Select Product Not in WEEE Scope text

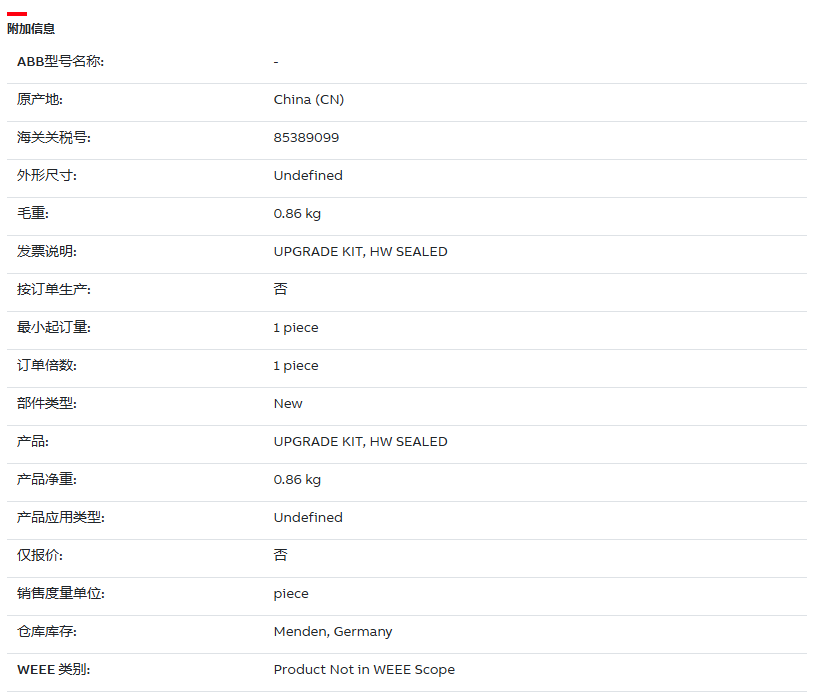pyautogui.click(x=364, y=670)
